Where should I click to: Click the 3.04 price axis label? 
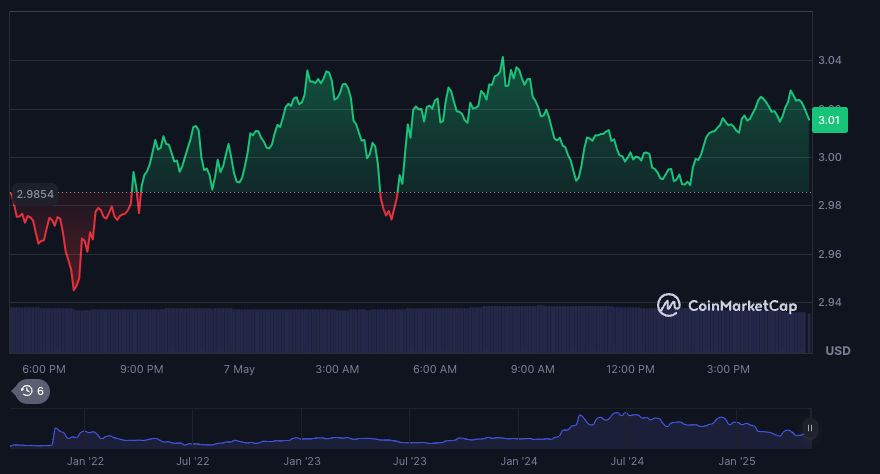point(830,61)
